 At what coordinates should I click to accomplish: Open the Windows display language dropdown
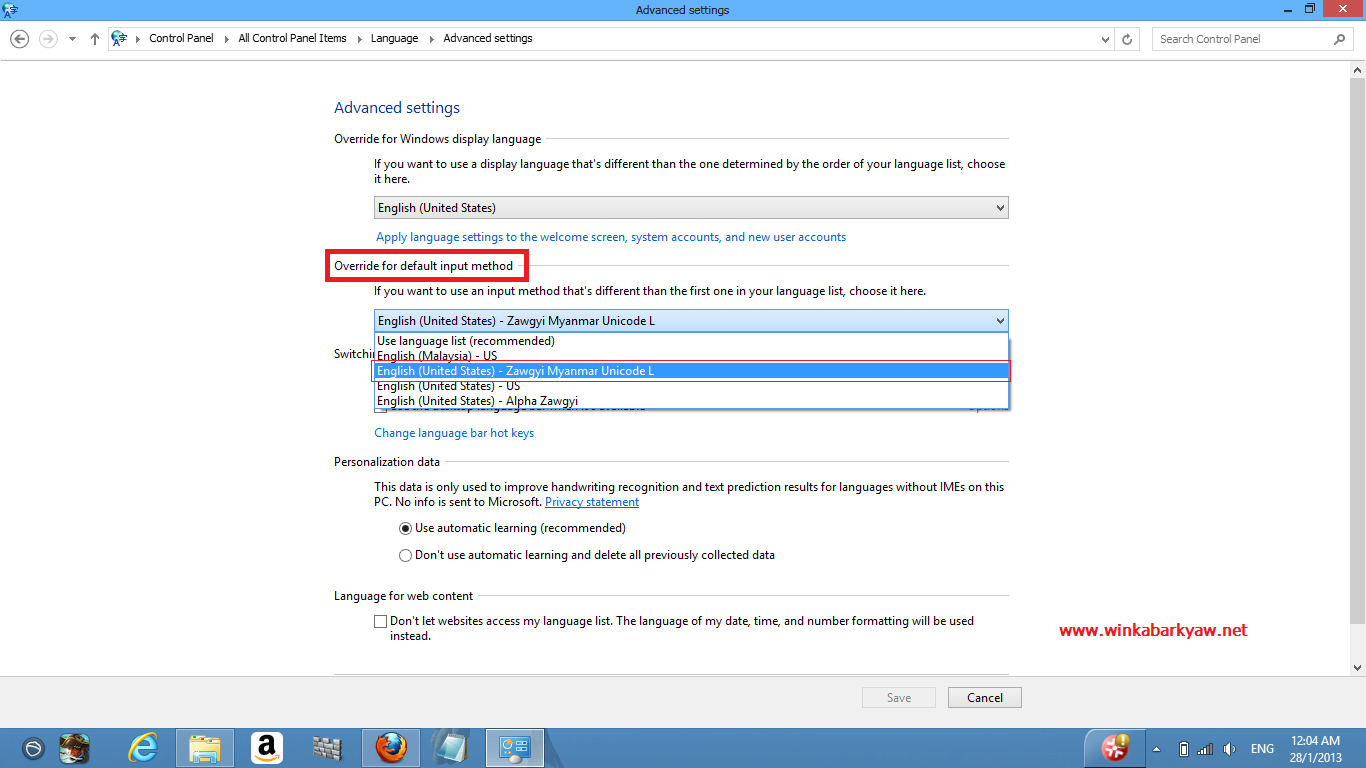click(x=691, y=208)
